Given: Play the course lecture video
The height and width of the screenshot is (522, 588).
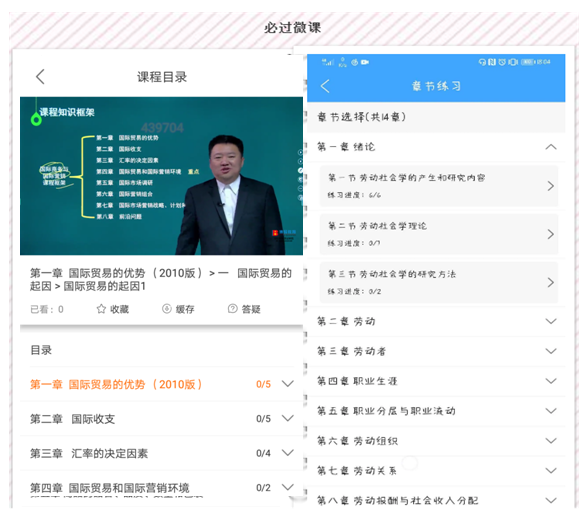Looking at the screenshot, I should pyautogui.click(x=161, y=176).
